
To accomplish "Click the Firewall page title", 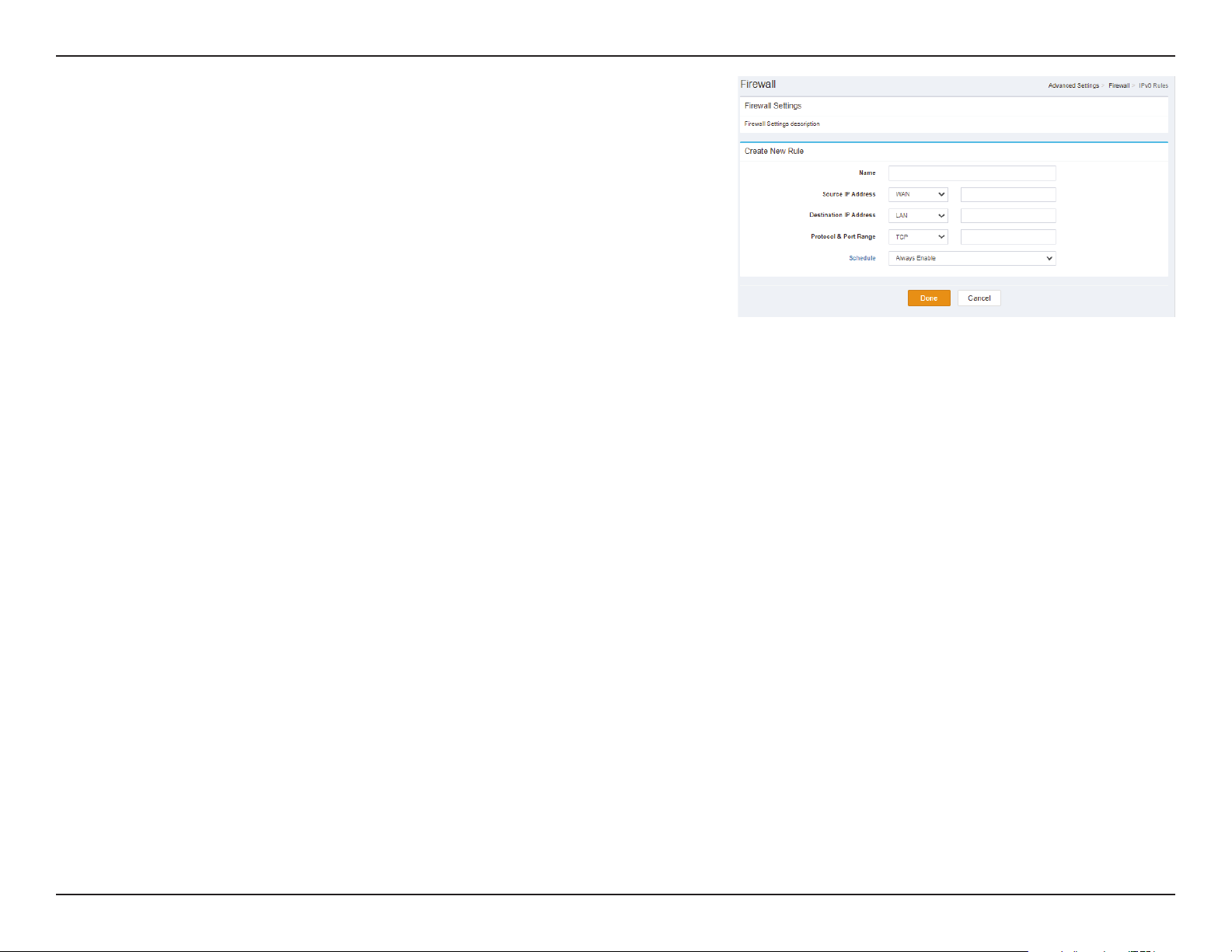I will (758, 84).
